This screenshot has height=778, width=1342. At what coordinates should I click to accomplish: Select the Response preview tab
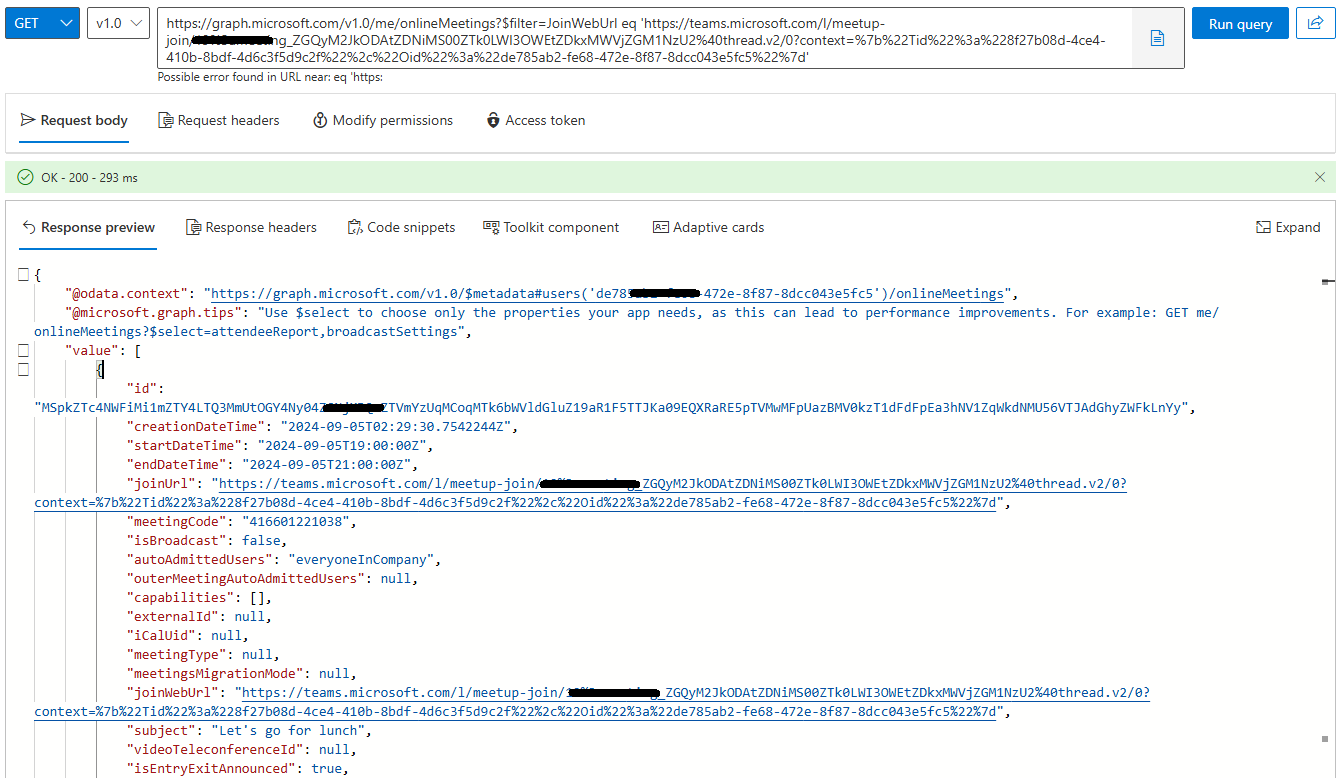(88, 227)
